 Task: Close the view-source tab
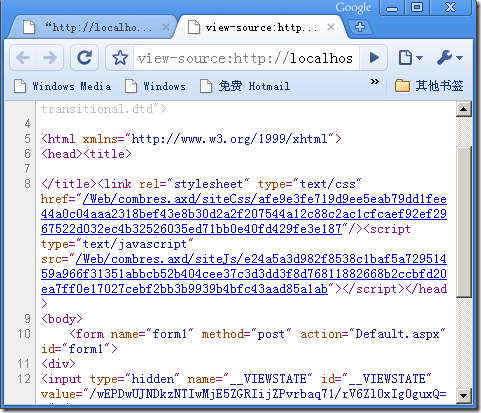330,27
